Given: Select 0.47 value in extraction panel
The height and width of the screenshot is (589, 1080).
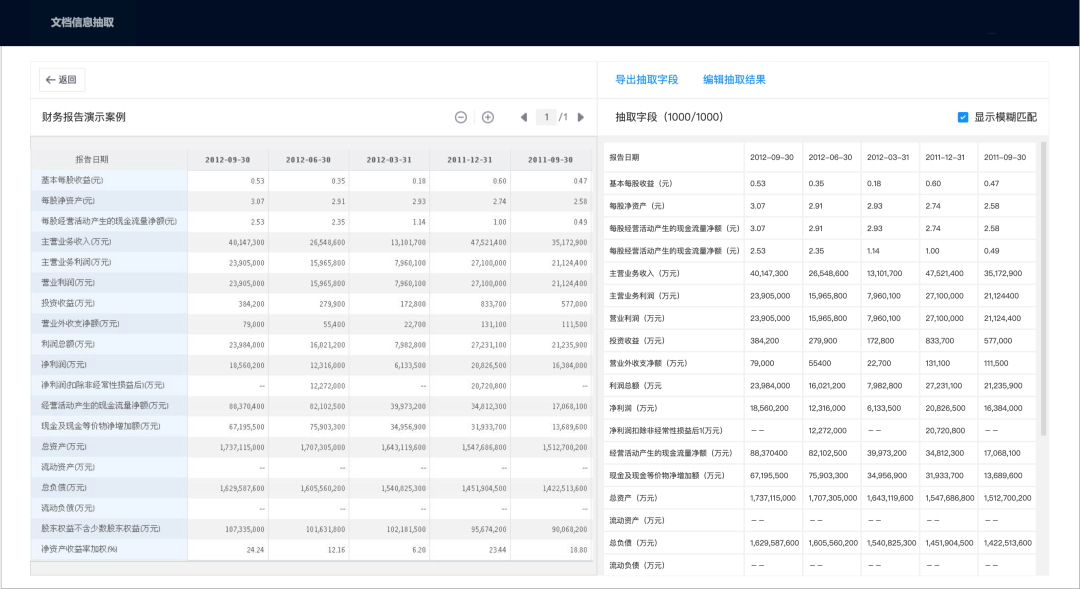Looking at the screenshot, I should [x=991, y=183].
